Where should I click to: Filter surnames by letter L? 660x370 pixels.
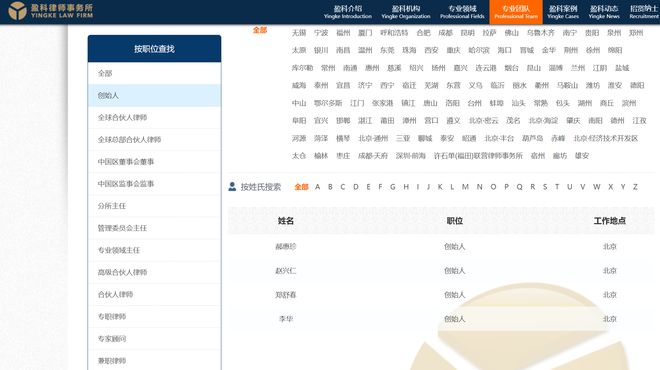(x=452, y=187)
